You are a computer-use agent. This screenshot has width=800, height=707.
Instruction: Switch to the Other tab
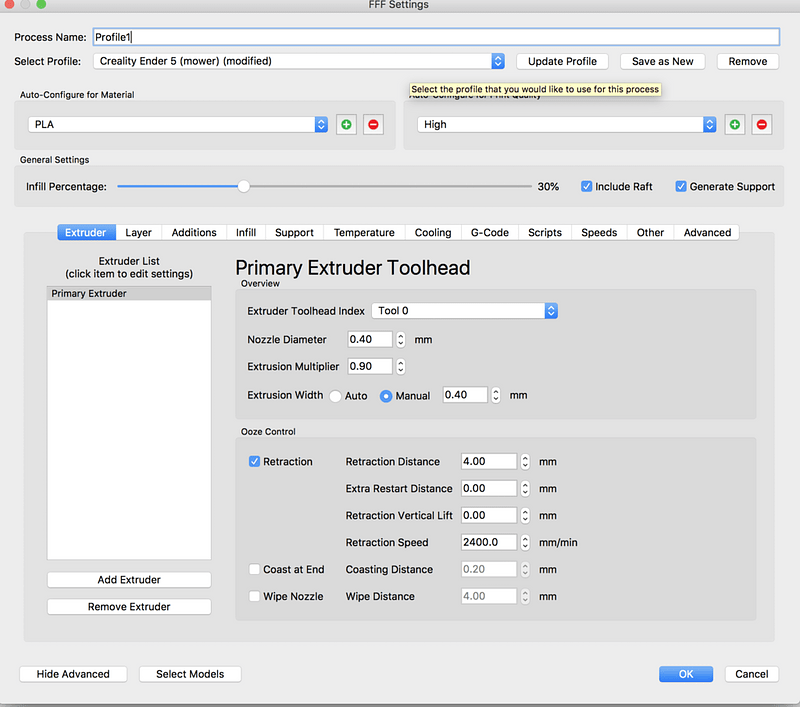point(650,232)
